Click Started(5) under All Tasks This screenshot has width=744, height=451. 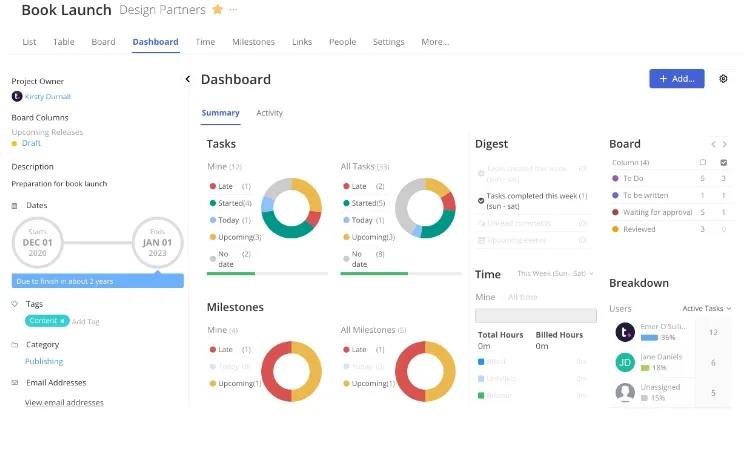coord(364,203)
